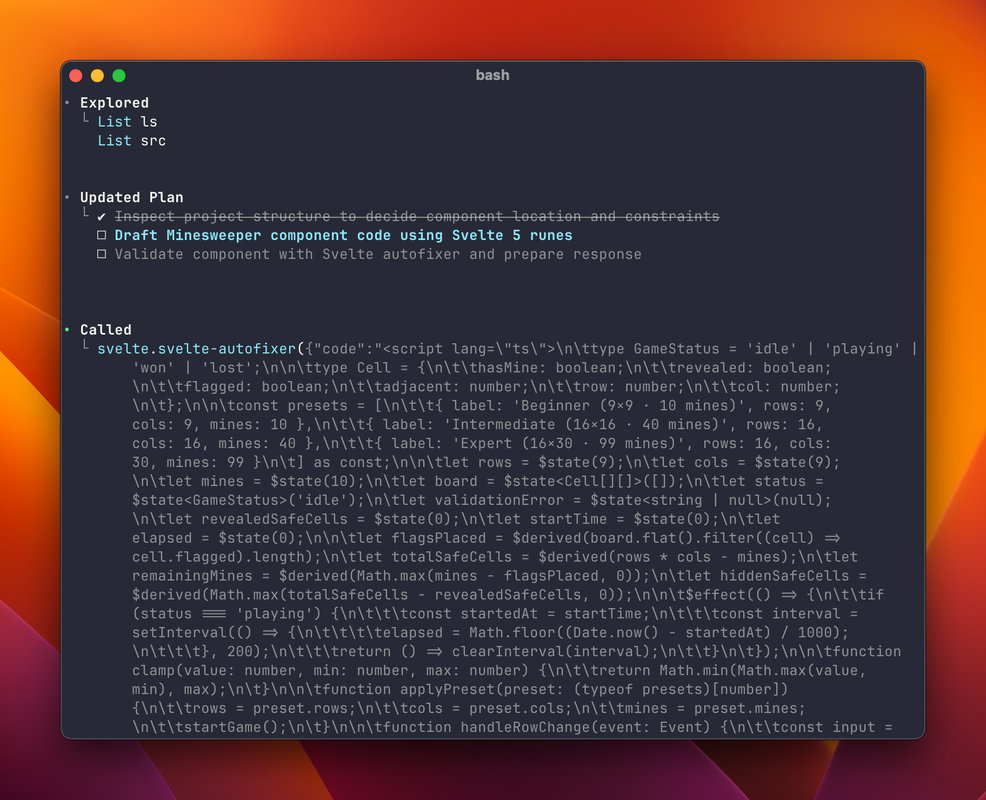Click the green maximize window button
This screenshot has height=800, width=986.
pos(119,75)
